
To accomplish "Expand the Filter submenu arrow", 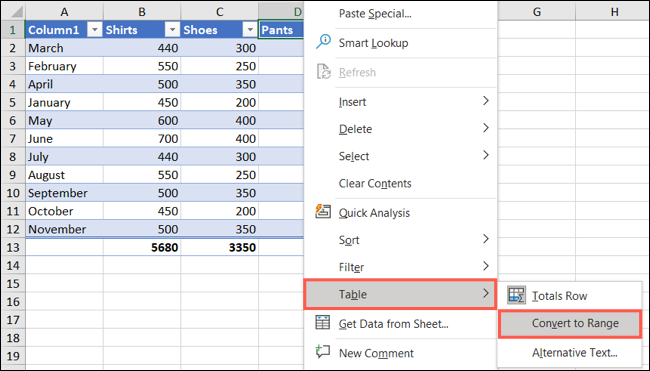I will 486,266.
